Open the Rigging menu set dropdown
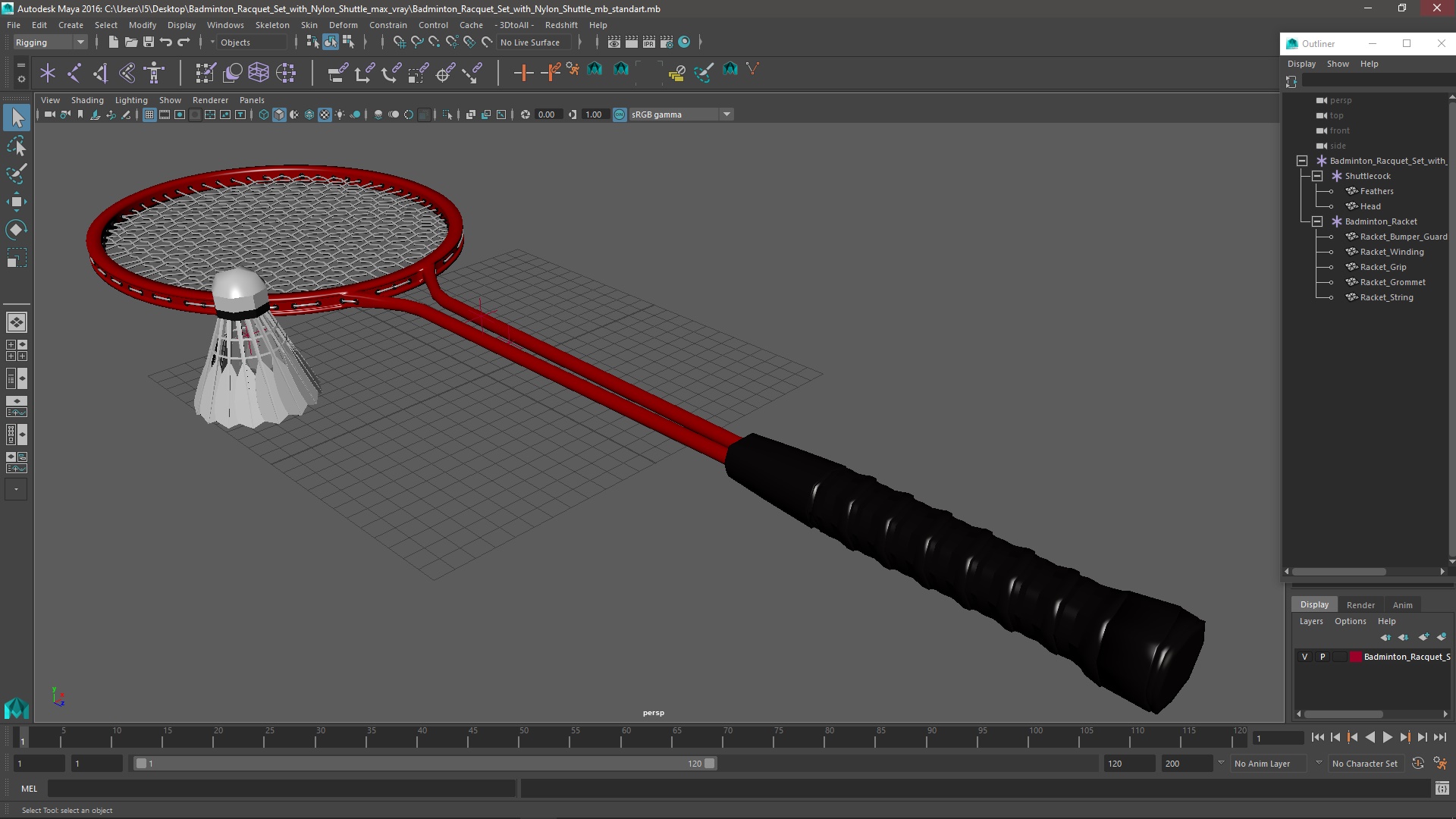 point(50,42)
